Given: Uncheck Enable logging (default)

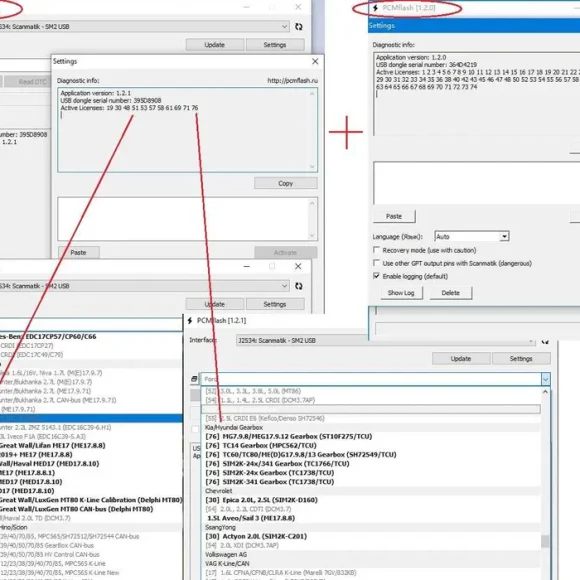Looking at the screenshot, I should (x=376, y=276).
